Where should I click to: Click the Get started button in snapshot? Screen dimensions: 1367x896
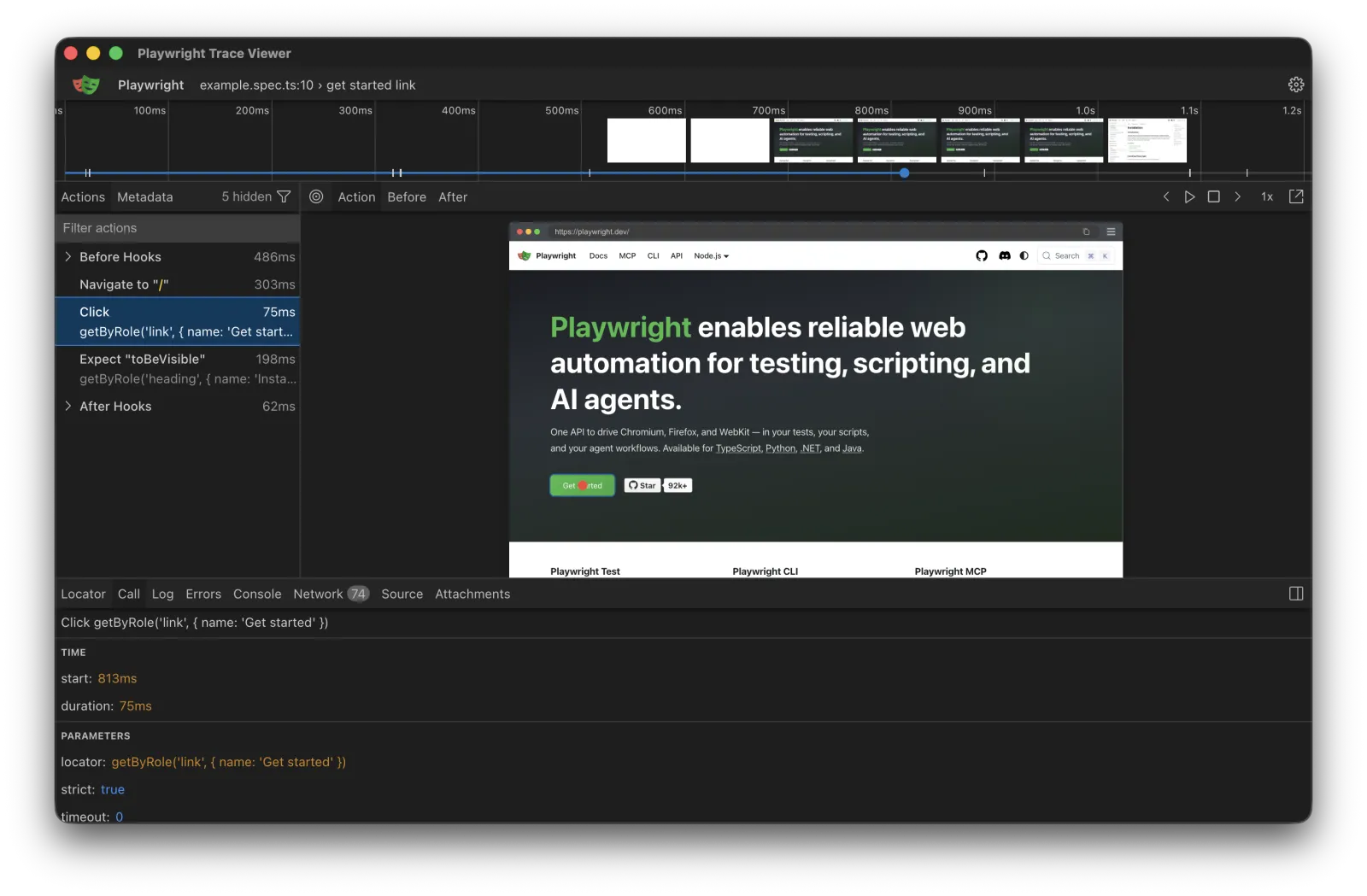582,485
